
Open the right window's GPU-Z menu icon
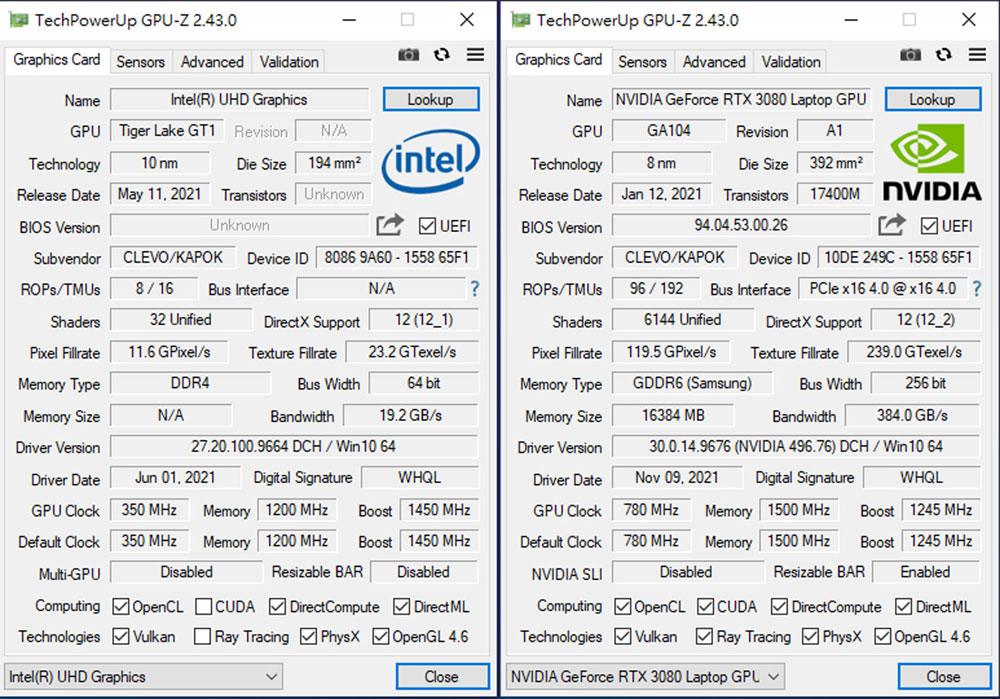pyautogui.click(x=977, y=55)
